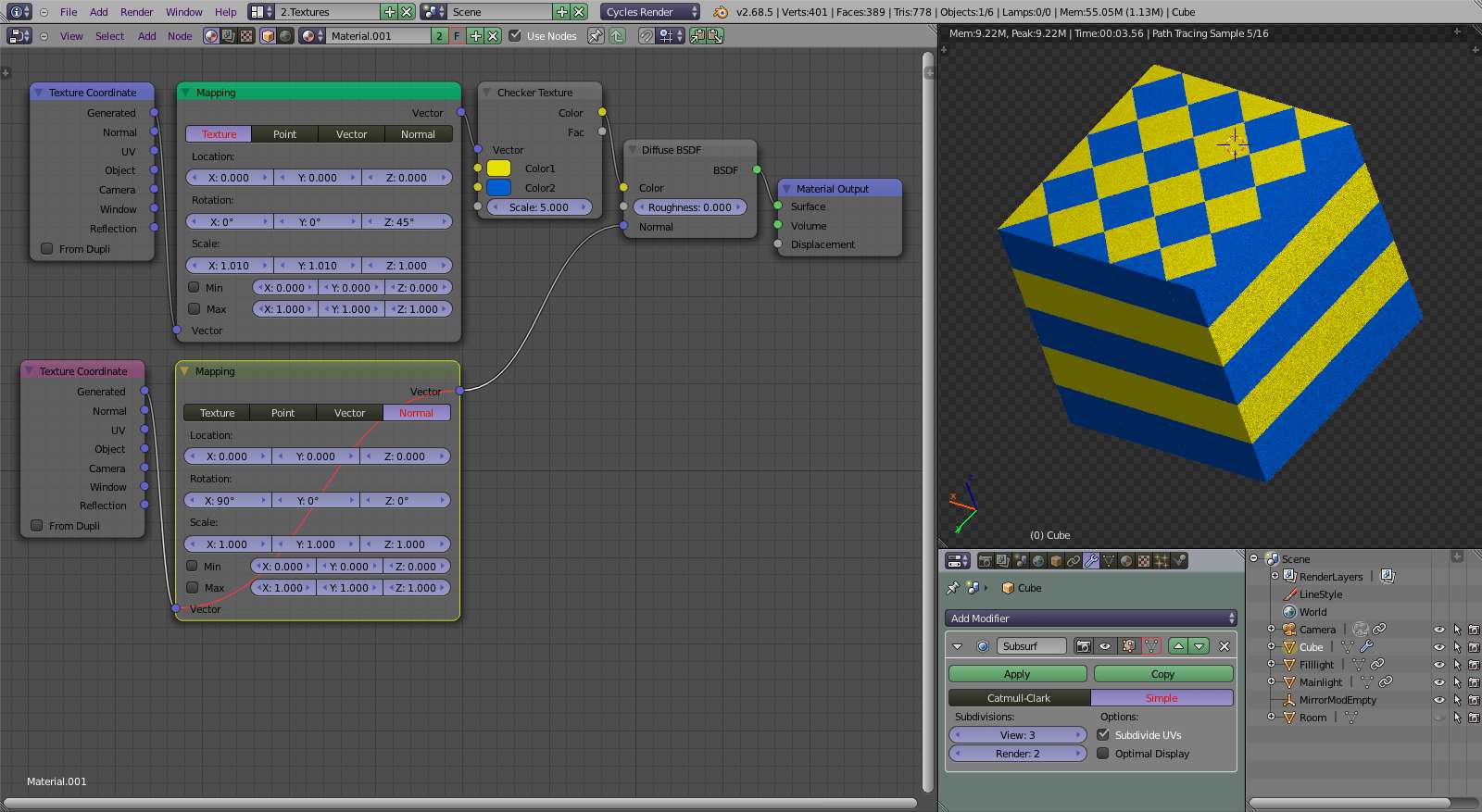The height and width of the screenshot is (812, 1482).
Task: Remove the Subsurf modifier with X
Action: [1225, 646]
